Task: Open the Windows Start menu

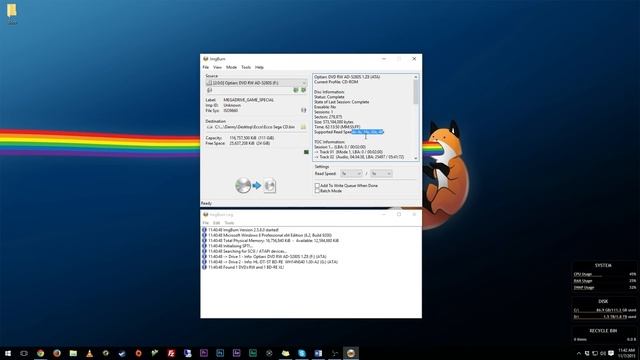Action: (8, 353)
